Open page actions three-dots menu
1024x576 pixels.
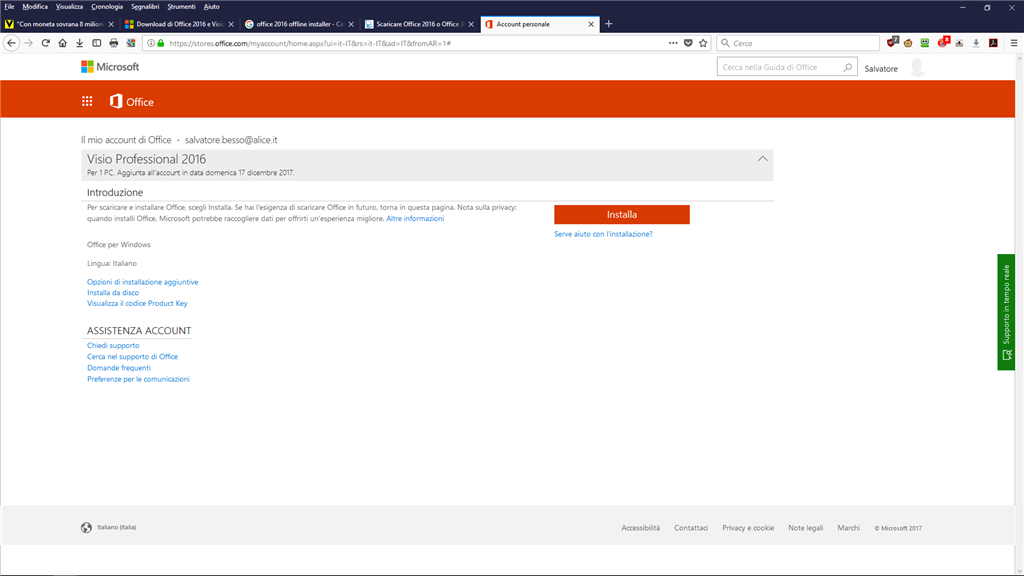(673, 43)
